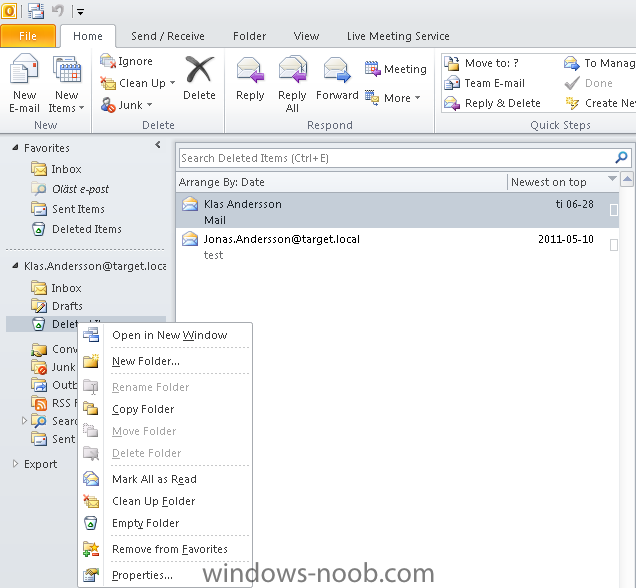Click the Undo quick access icon
The image size is (636, 588).
pyautogui.click(x=58, y=11)
